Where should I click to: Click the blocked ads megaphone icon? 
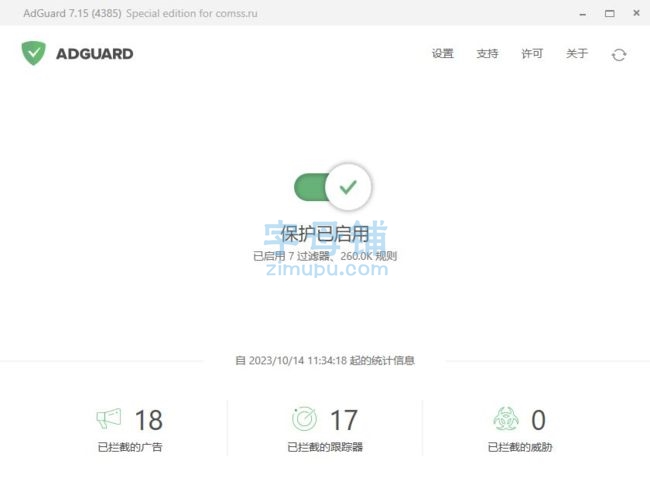pyautogui.click(x=109, y=418)
